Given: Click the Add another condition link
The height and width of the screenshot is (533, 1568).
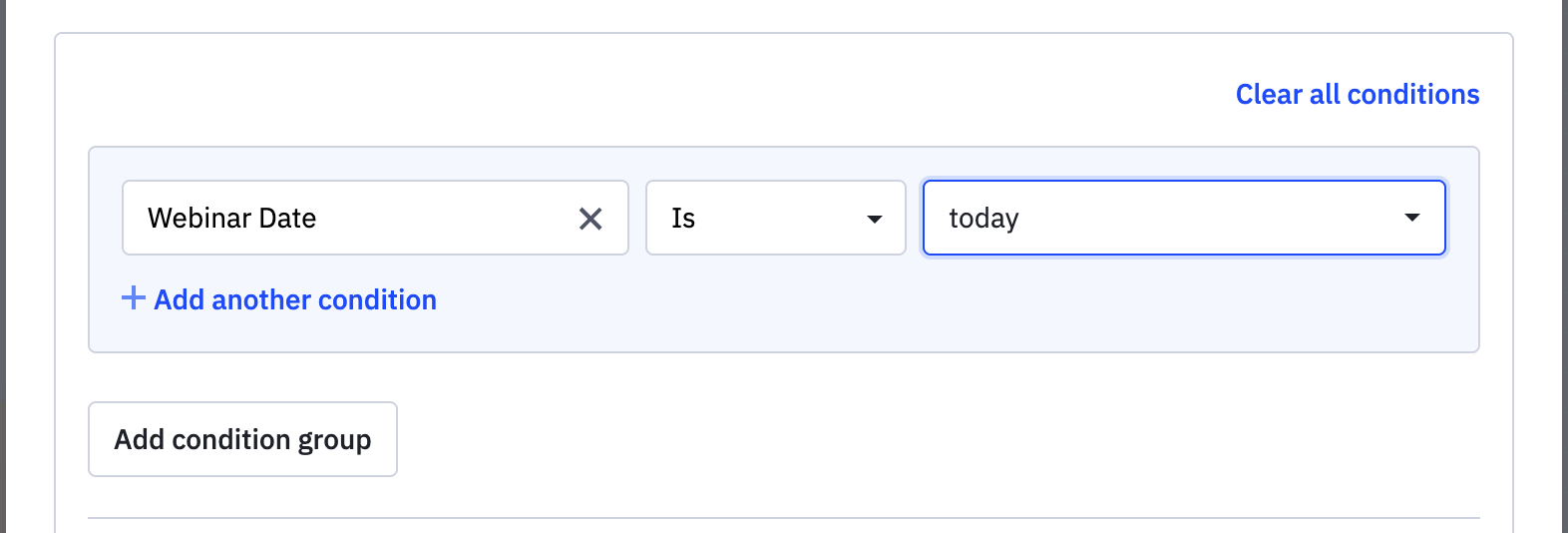Looking at the screenshot, I should [294, 299].
